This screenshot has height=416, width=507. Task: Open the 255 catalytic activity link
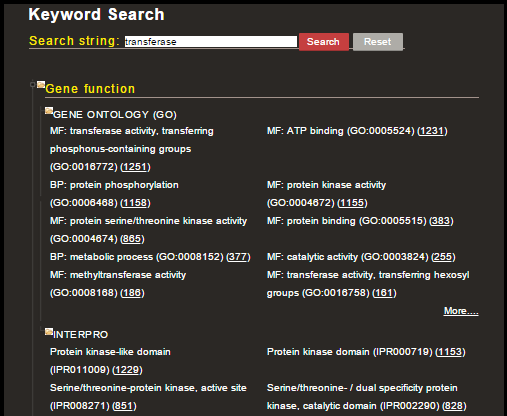(x=443, y=257)
